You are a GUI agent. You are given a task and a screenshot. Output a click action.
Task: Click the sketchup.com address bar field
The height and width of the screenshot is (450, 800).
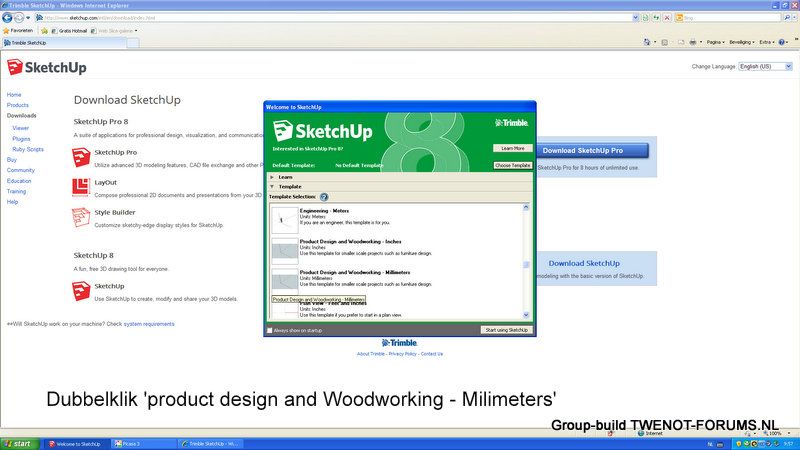coord(334,18)
